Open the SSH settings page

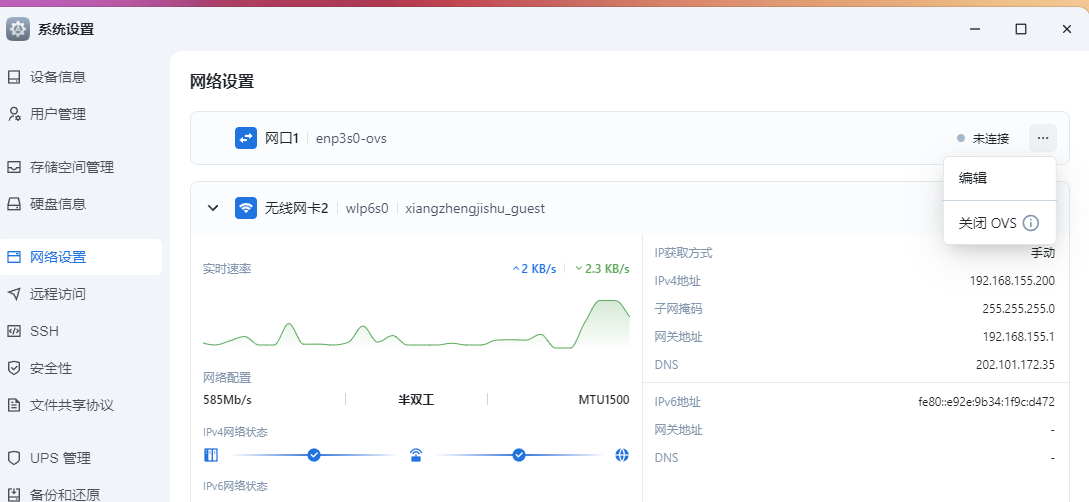pyautogui.click(x=45, y=331)
